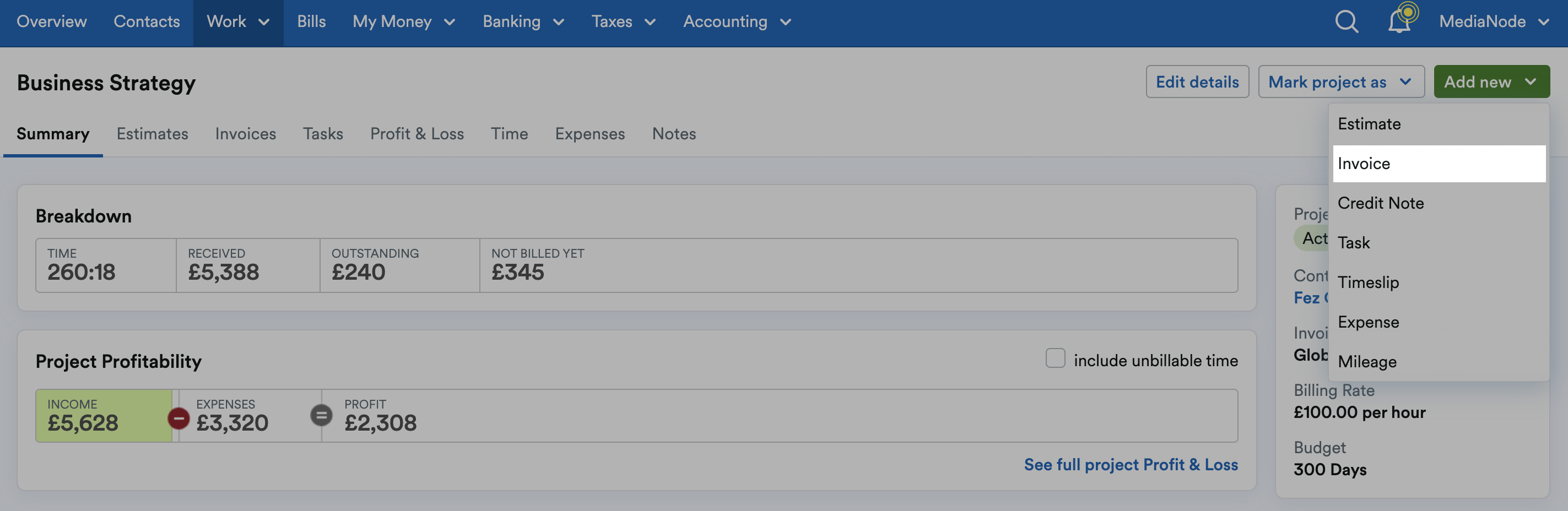The image size is (1568, 511).
Task: Switch to the Profit & Loss tab
Action: (x=417, y=134)
